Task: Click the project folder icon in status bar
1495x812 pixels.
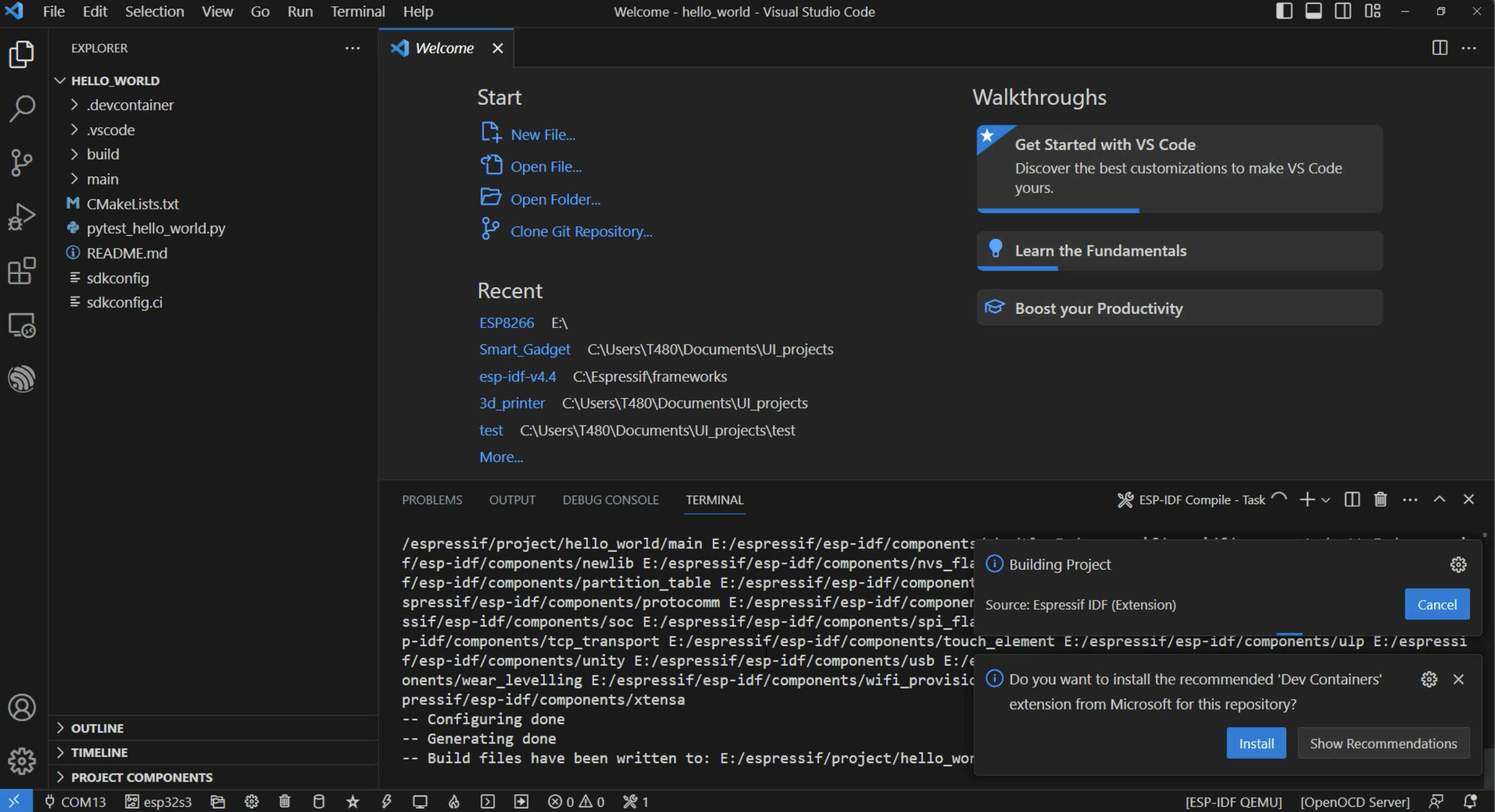Action: 218,801
